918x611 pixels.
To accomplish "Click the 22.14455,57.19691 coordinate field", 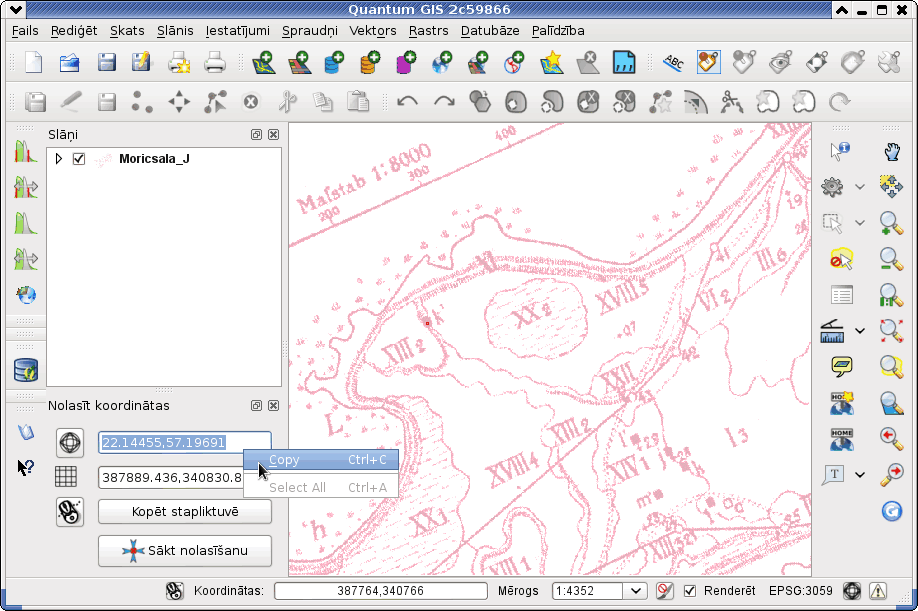I will (x=185, y=442).
